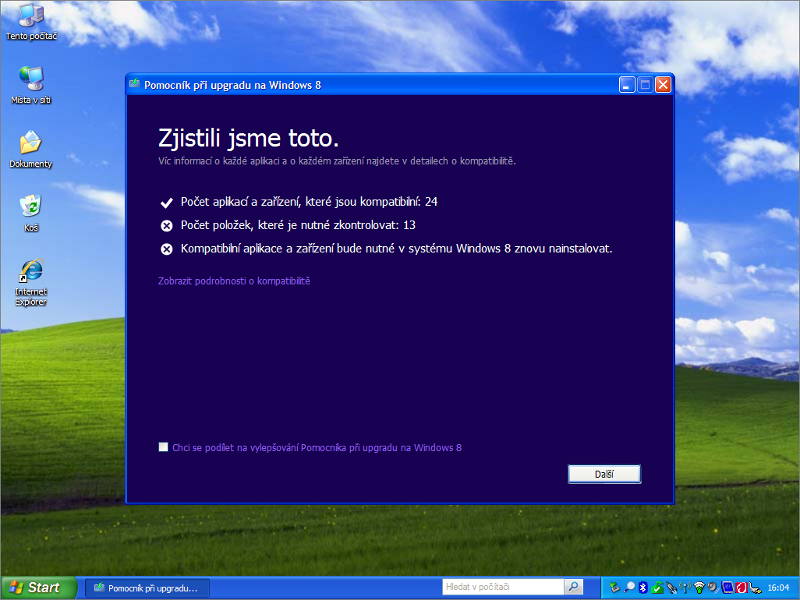
Task: Click the USB plug tray icon
Action: point(755,588)
